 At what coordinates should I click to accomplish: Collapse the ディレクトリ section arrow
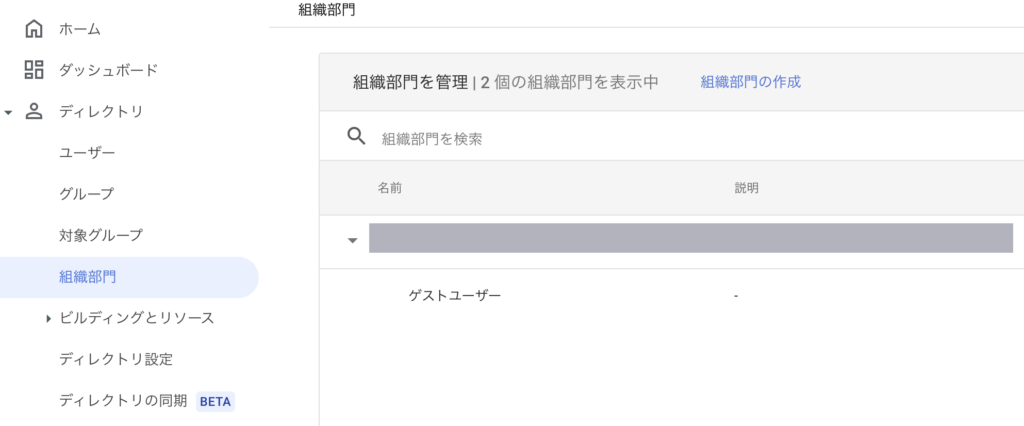tap(9, 112)
